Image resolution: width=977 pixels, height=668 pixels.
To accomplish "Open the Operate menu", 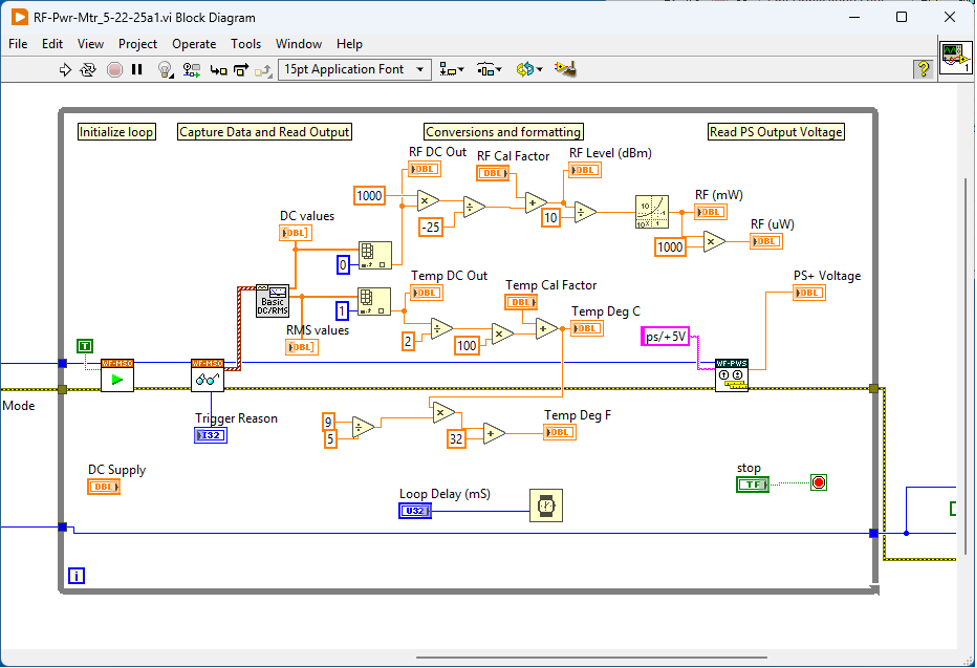I will [194, 44].
